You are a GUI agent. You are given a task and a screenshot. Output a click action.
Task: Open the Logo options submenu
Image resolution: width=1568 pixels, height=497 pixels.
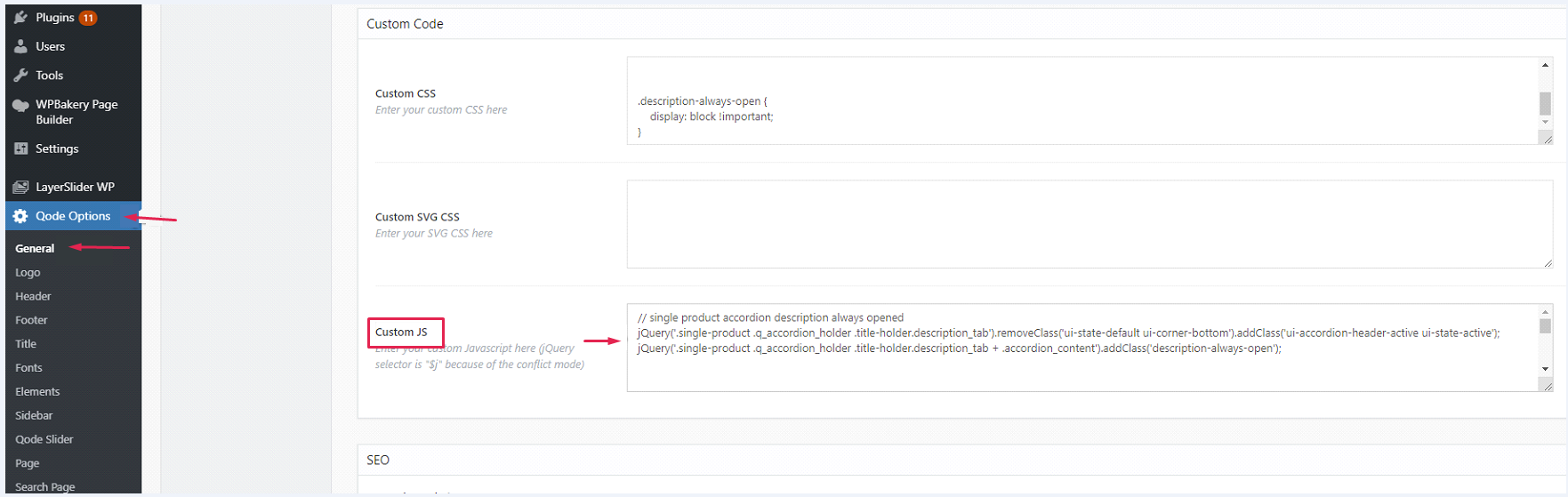tap(28, 273)
